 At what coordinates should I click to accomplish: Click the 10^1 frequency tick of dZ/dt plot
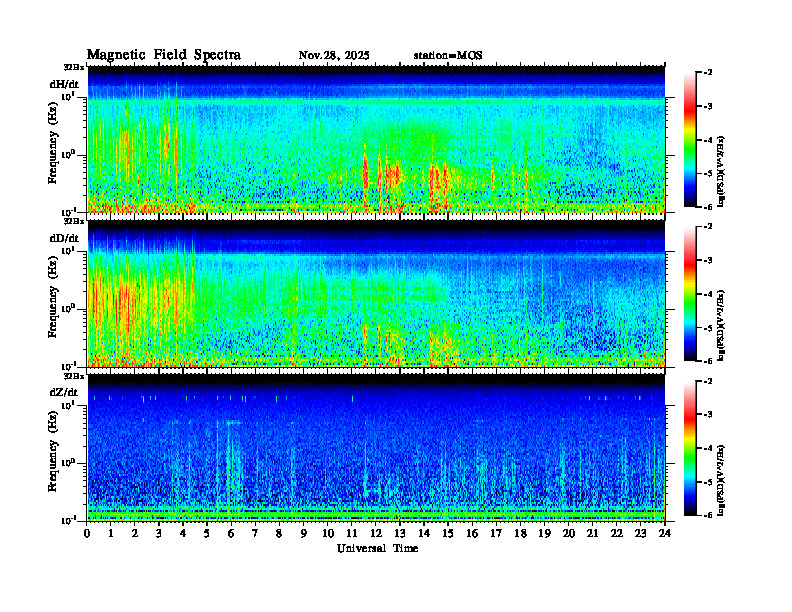[x=68, y=405]
